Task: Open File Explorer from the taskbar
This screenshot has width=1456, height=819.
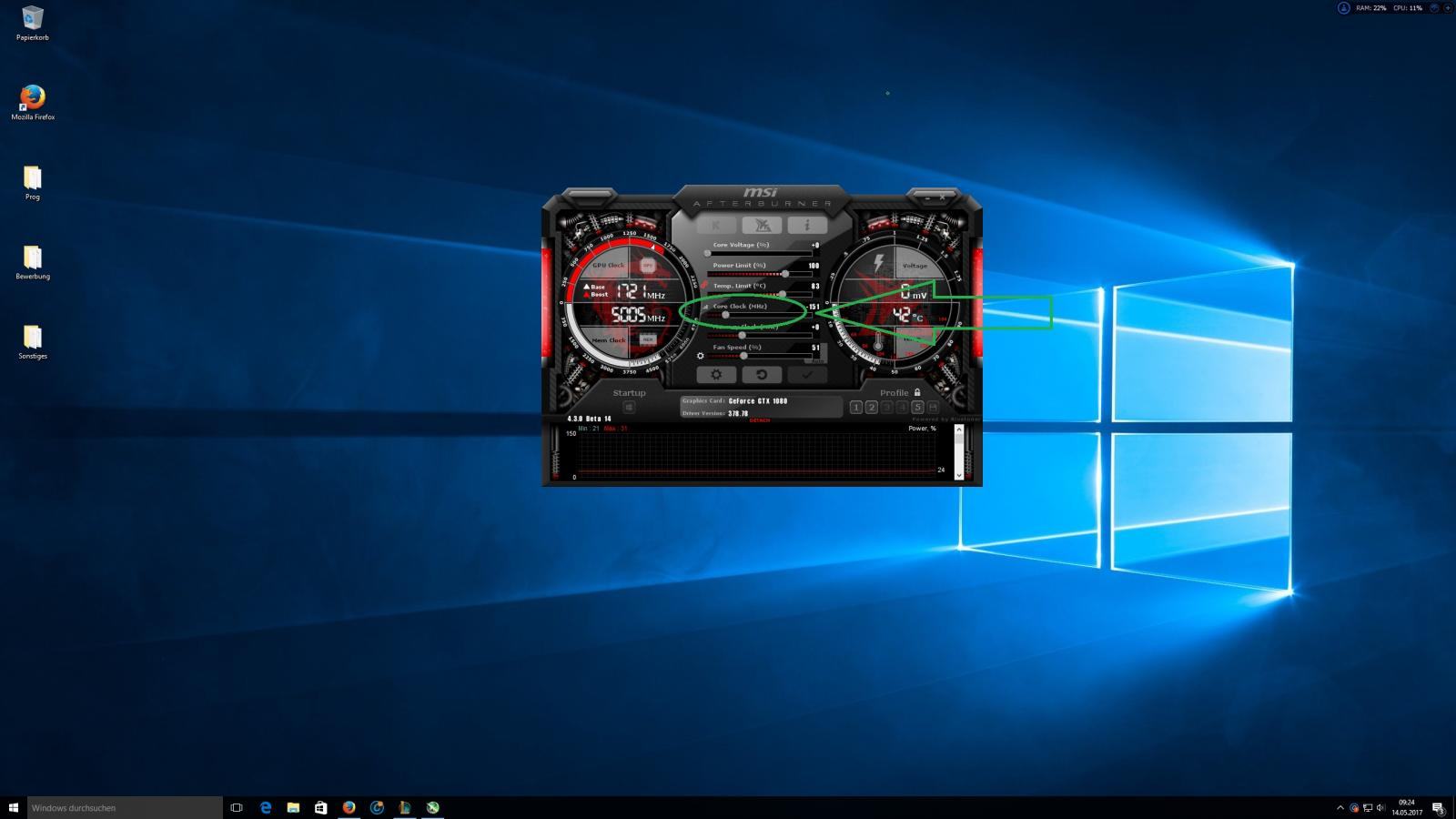Action: click(x=293, y=807)
